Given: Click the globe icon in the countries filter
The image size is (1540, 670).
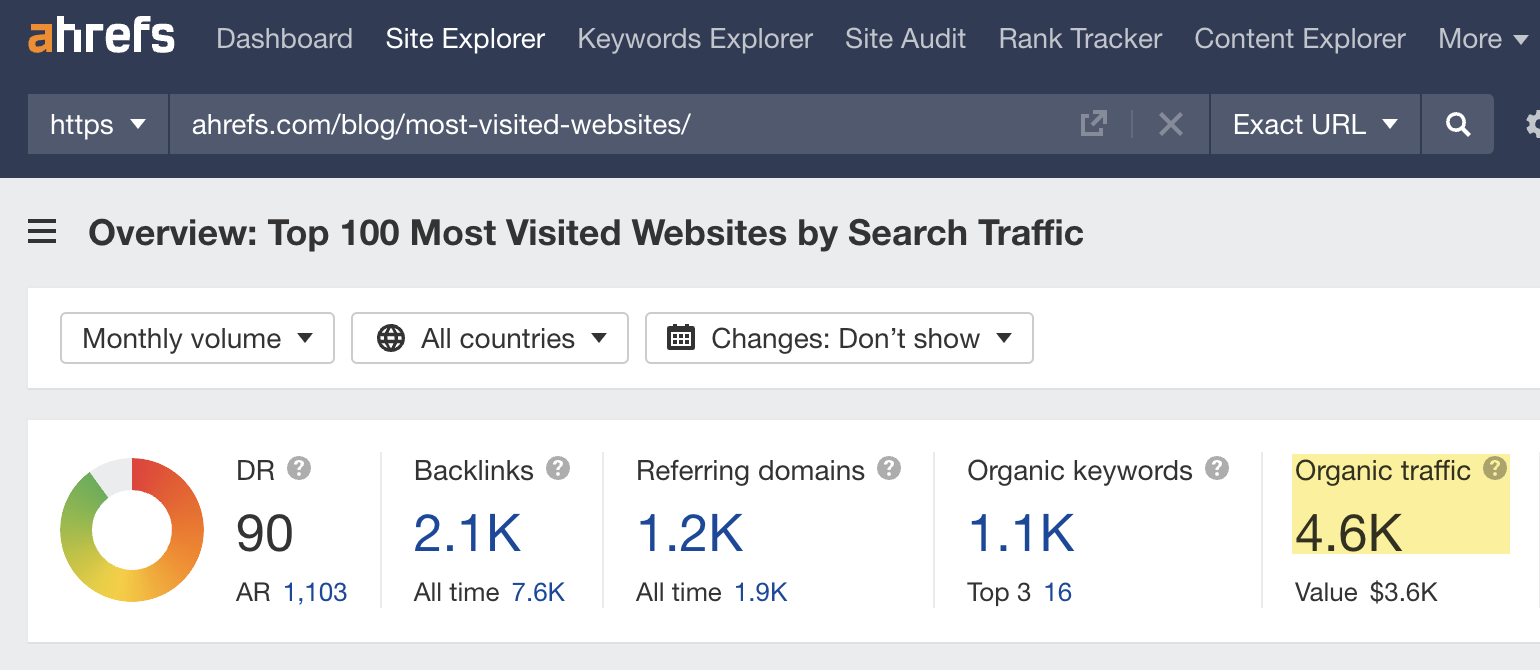Looking at the screenshot, I should 389,338.
